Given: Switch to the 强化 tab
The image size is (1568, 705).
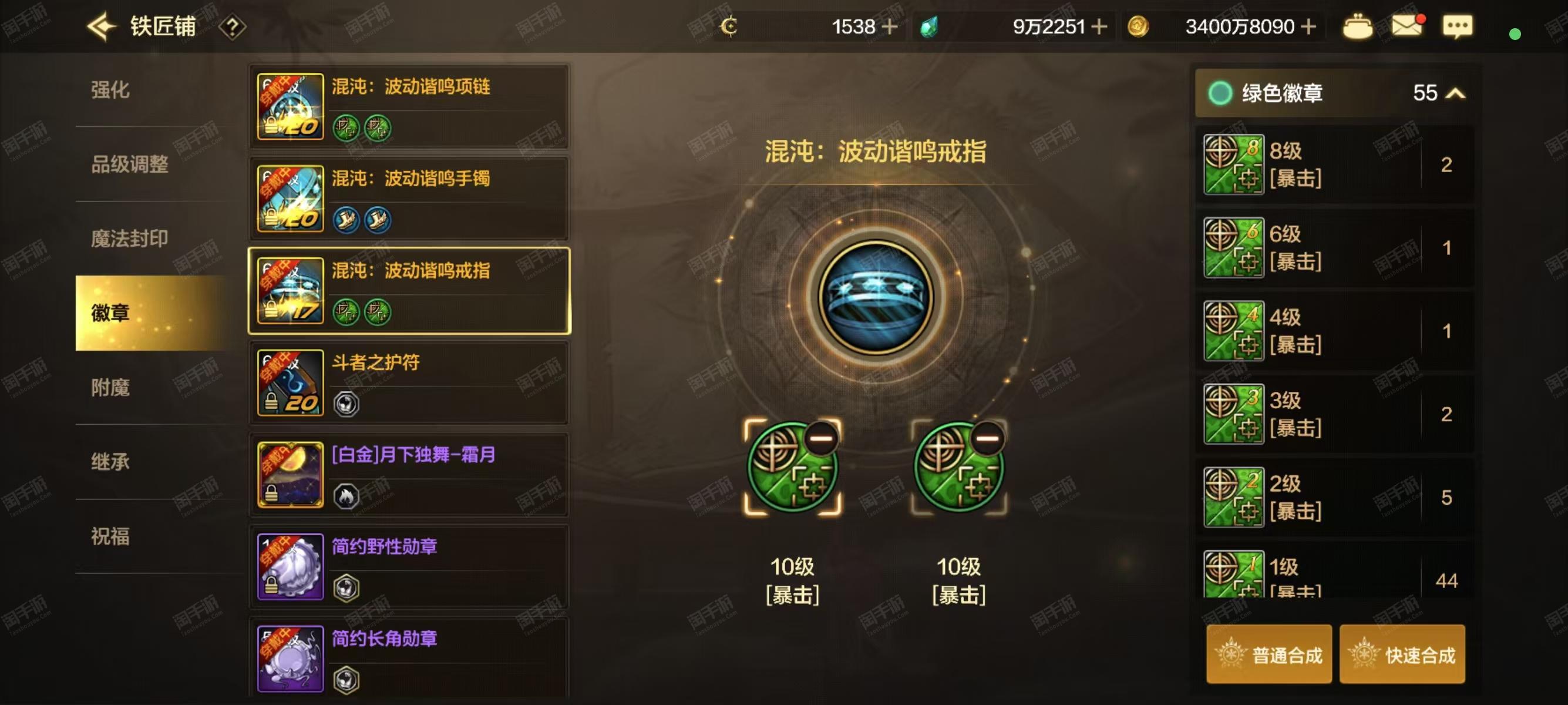Looking at the screenshot, I should 110,89.
